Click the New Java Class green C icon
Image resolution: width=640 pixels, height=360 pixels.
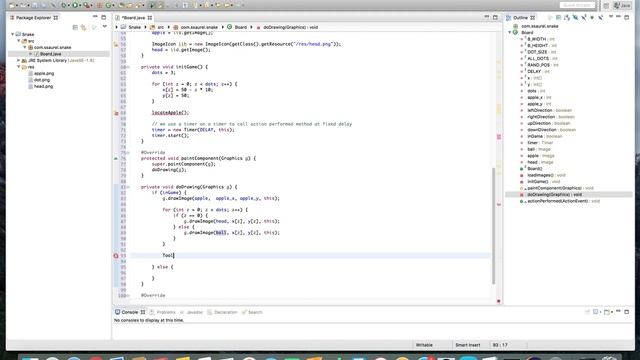pyautogui.click(x=109, y=5)
